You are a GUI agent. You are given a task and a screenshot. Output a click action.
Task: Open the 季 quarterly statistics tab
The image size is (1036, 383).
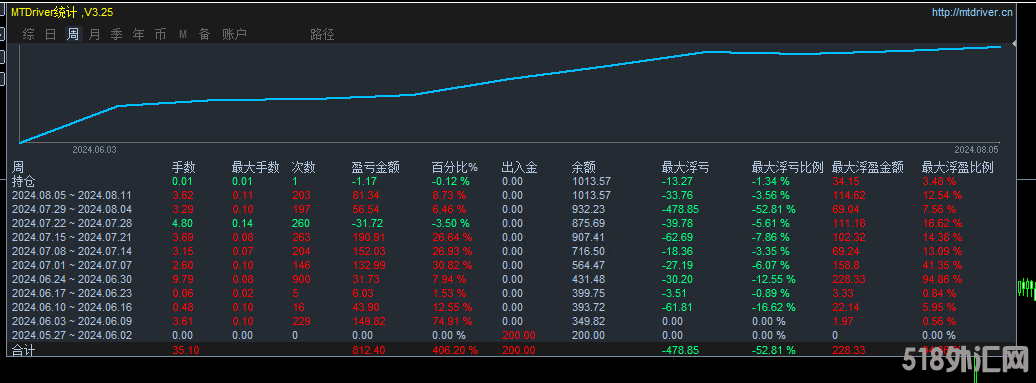pyautogui.click(x=116, y=34)
